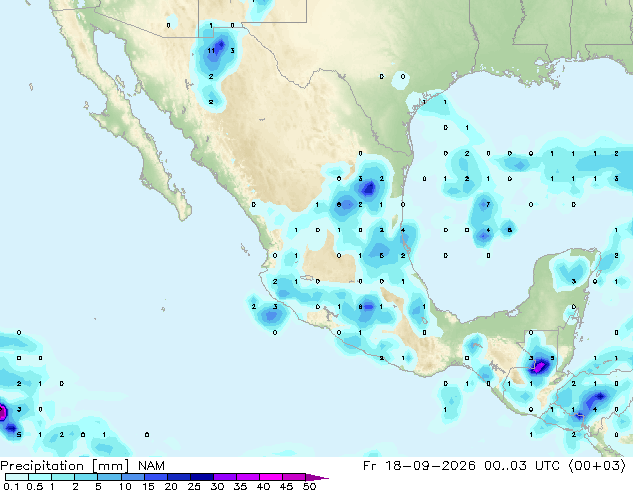Screen dimensions: 634x490
Task: Click the Precipitation [mm] title text
Action: (65, 466)
